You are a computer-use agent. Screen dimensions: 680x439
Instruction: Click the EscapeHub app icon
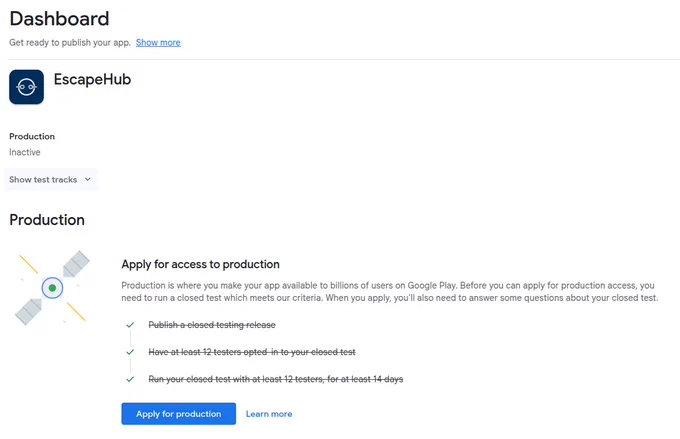click(x=26, y=87)
